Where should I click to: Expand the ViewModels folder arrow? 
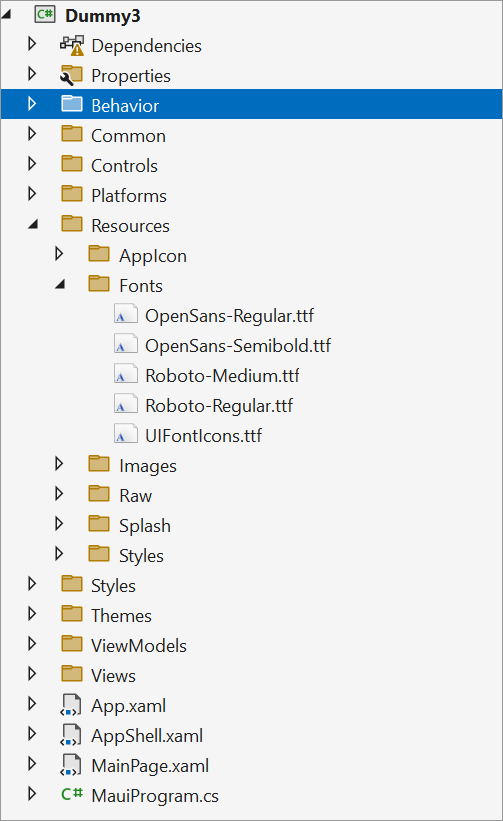32,644
